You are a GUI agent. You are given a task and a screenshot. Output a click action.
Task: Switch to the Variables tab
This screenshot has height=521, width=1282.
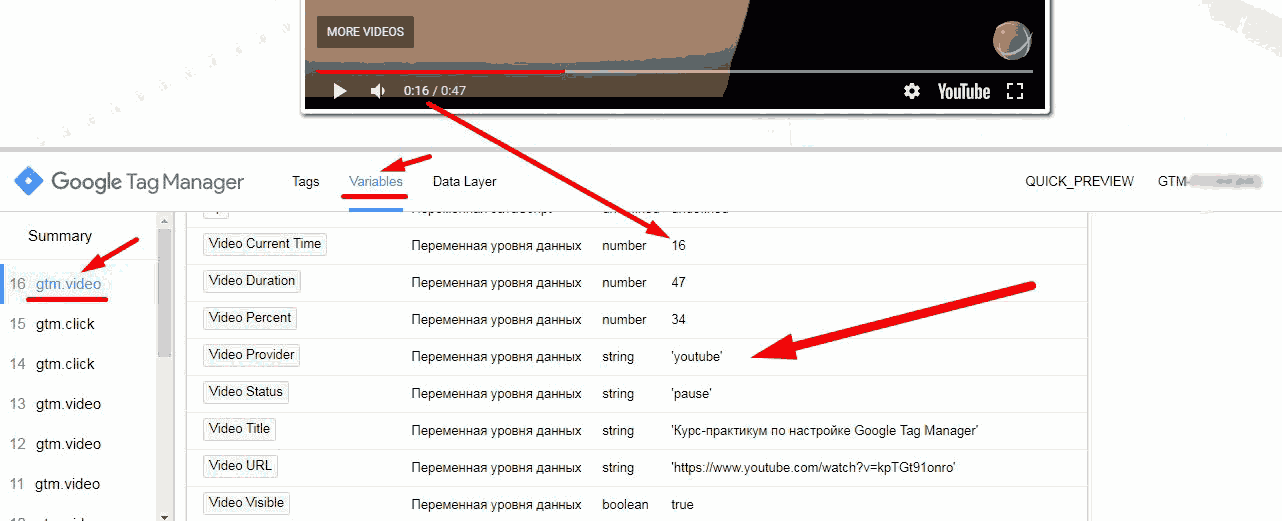pos(376,182)
